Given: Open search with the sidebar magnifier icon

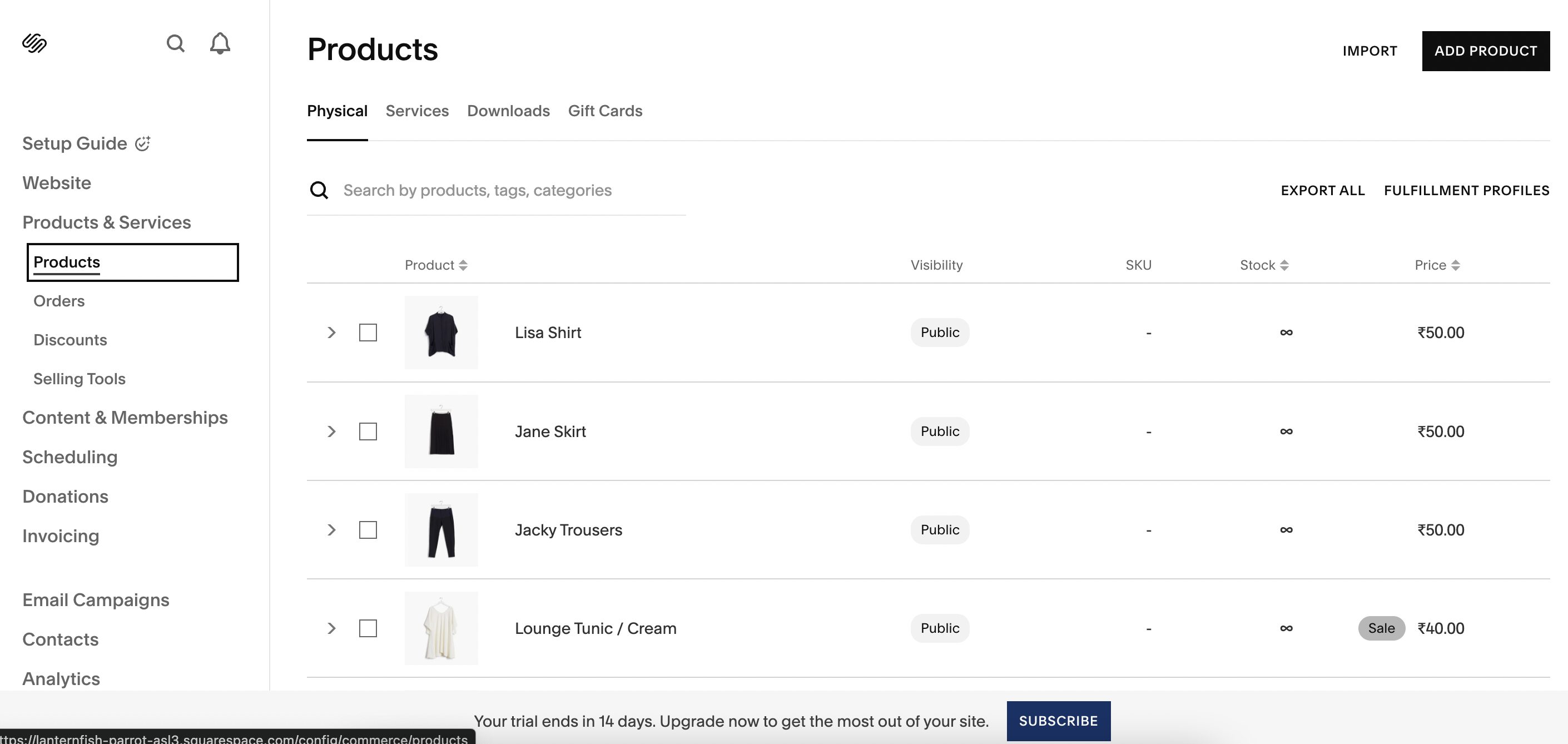Looking at the screenshot, I should tap(175, 43).
